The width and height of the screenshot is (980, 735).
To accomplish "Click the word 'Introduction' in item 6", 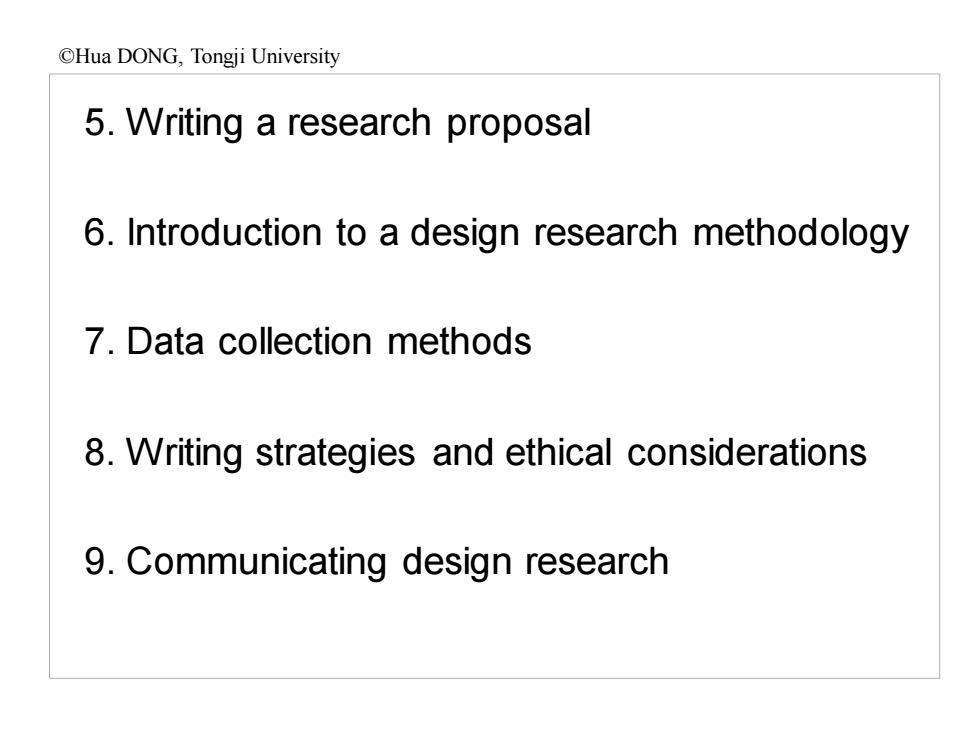I will tap(224, 232).
